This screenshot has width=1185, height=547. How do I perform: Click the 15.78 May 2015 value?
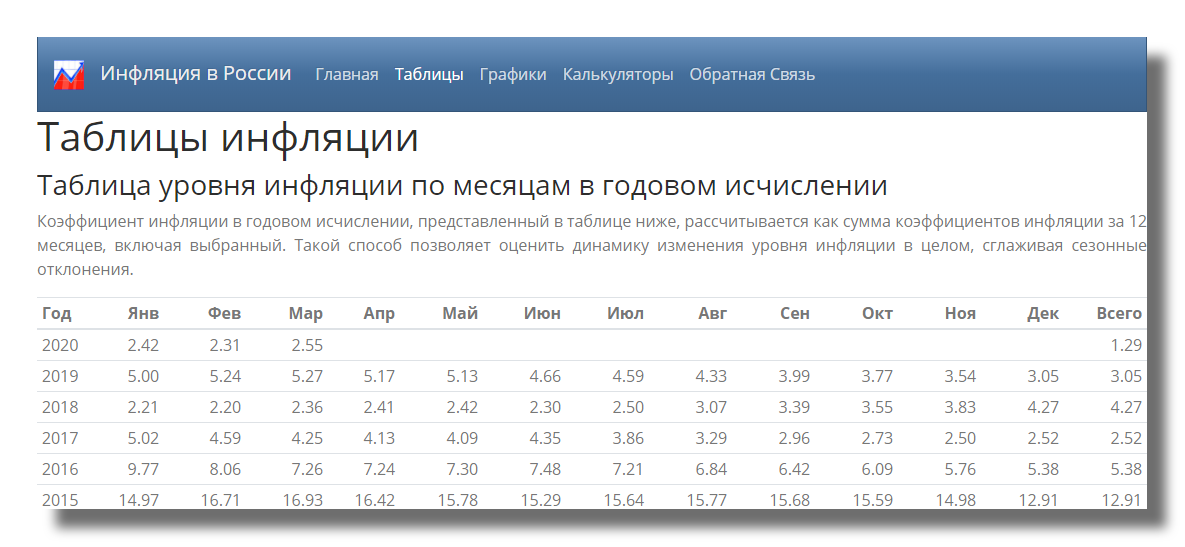coord(458,499)
